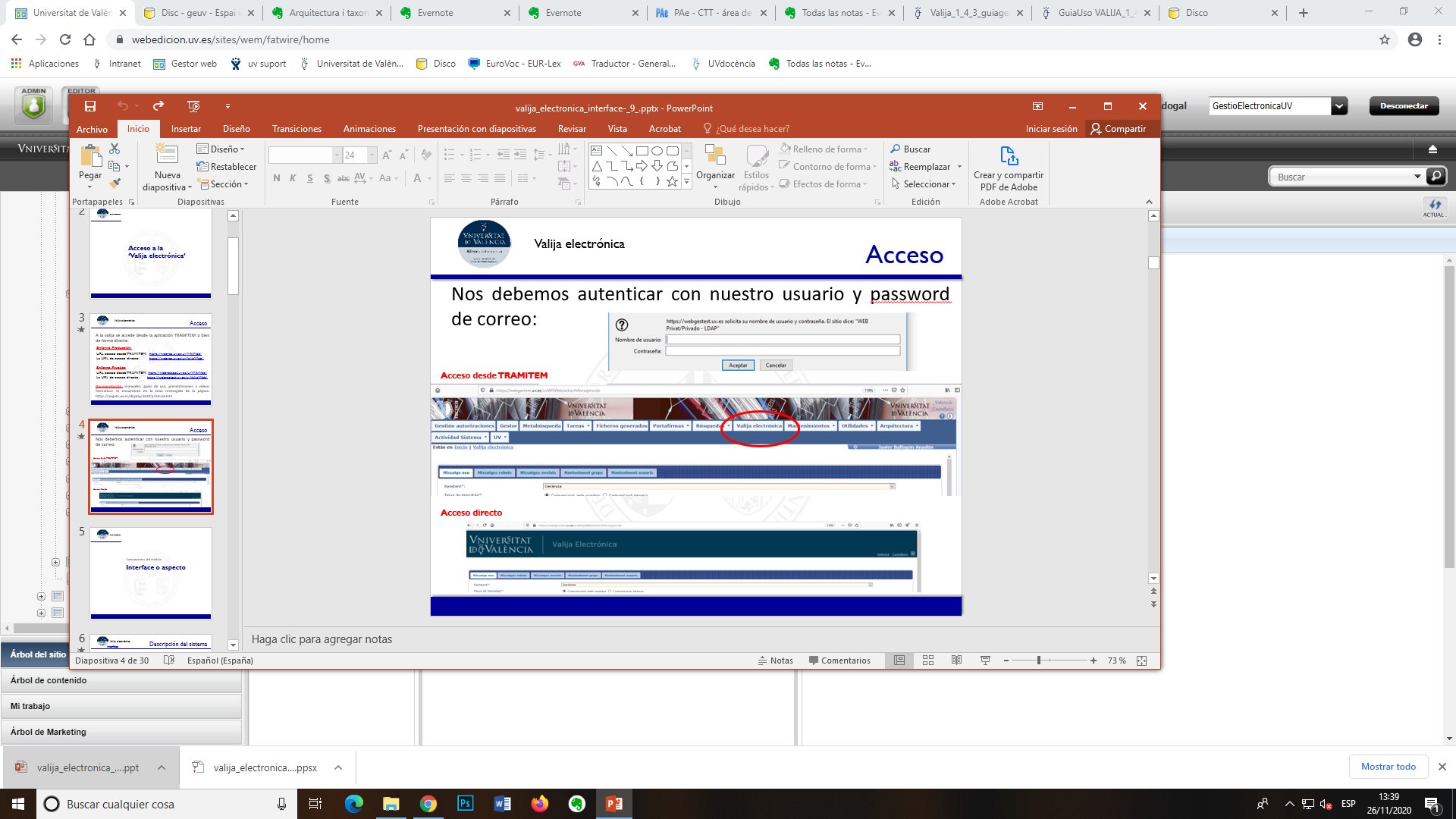Click Iniciar sesión in PowerPoint

click(1051, 129)
